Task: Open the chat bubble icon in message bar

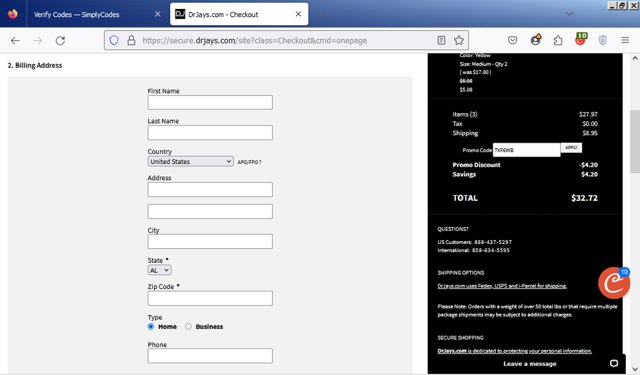Action: point(614,364)
